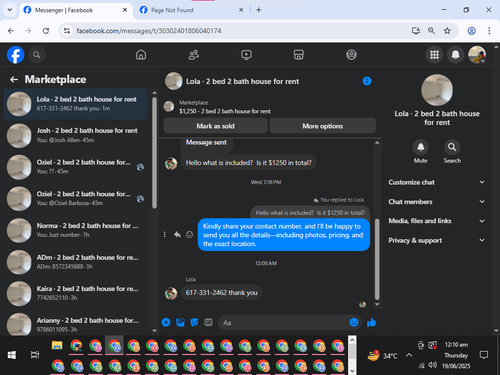This screenshot has height=375, width=500.
Task: Open emoji picker in message box
Action: click(354, 322)
